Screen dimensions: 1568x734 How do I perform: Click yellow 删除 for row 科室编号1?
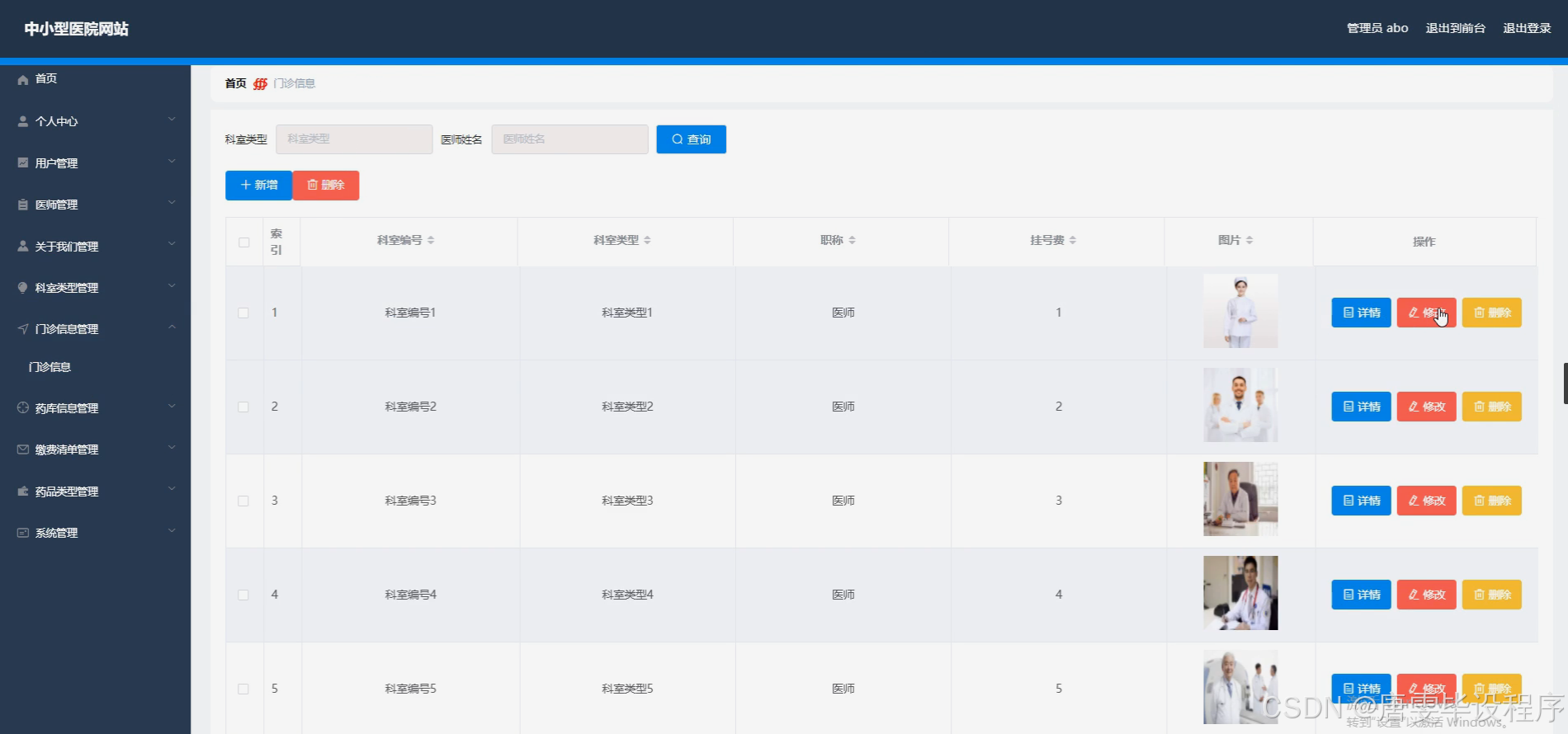point(1492,313)
